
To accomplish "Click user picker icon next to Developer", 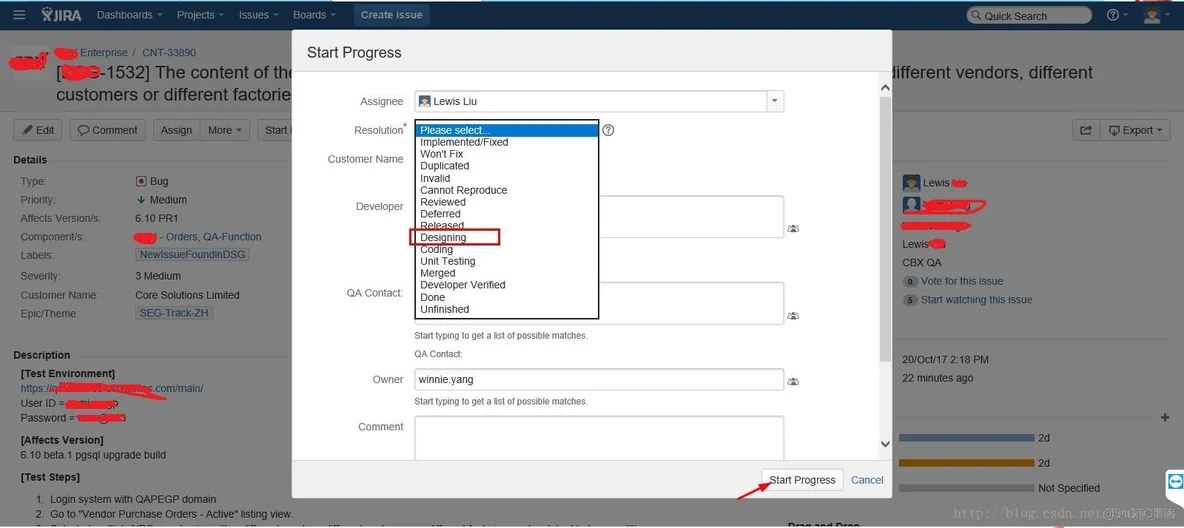I will click(793, 229).
